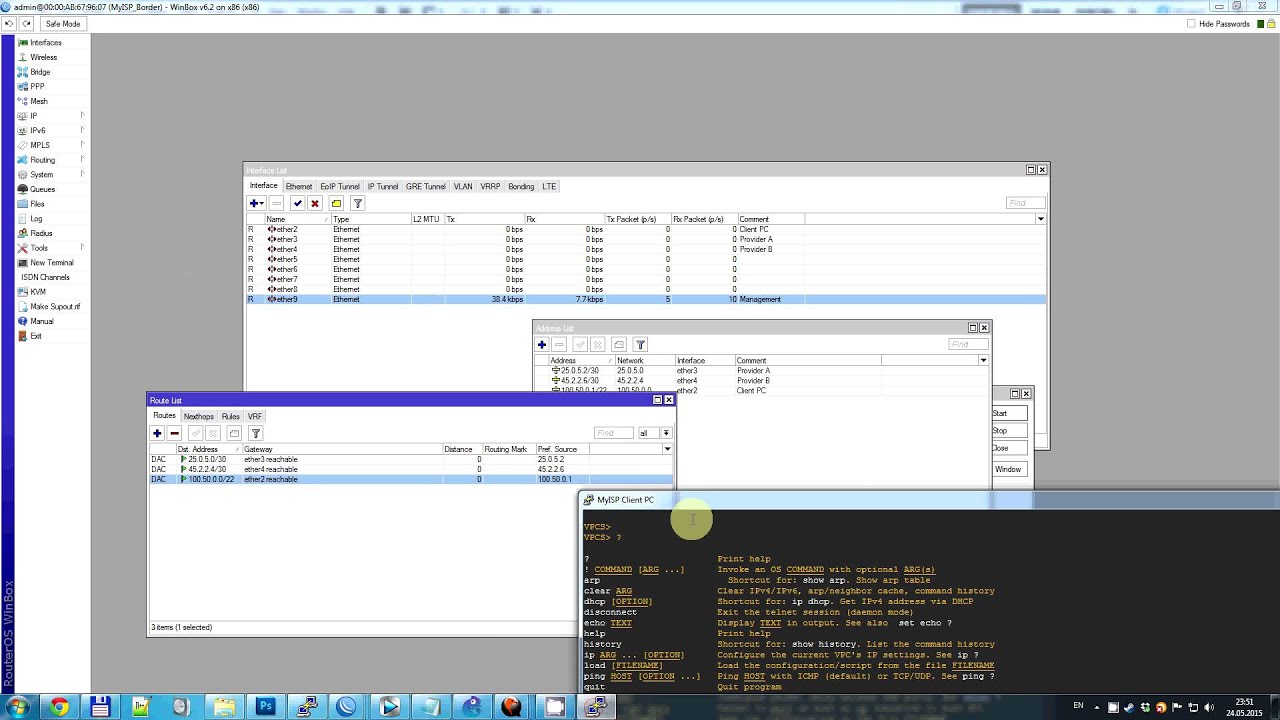Open Interfaces from the WinBox sidebar

point(45,43)
